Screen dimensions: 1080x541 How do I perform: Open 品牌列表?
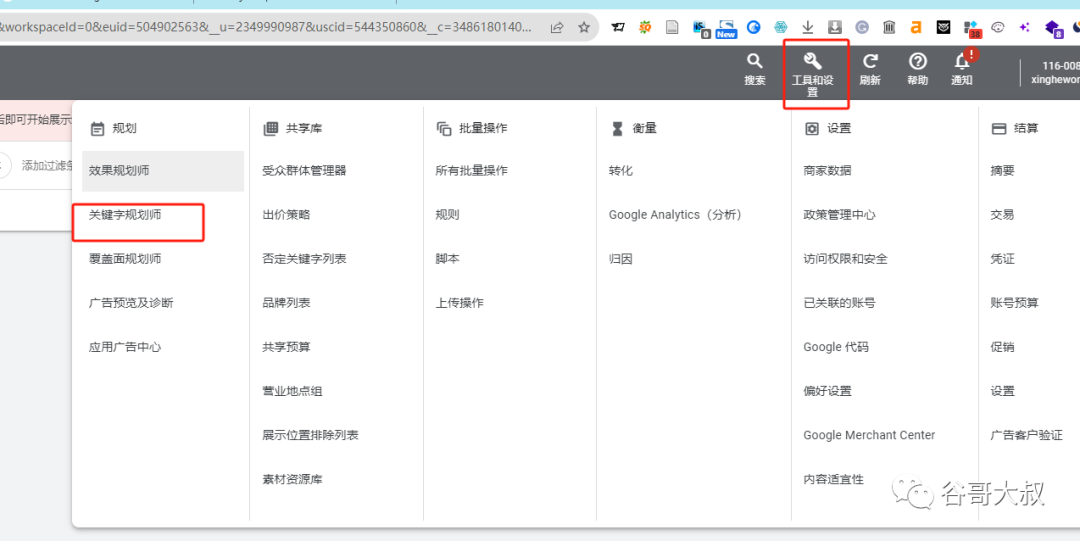coord(287,303)
